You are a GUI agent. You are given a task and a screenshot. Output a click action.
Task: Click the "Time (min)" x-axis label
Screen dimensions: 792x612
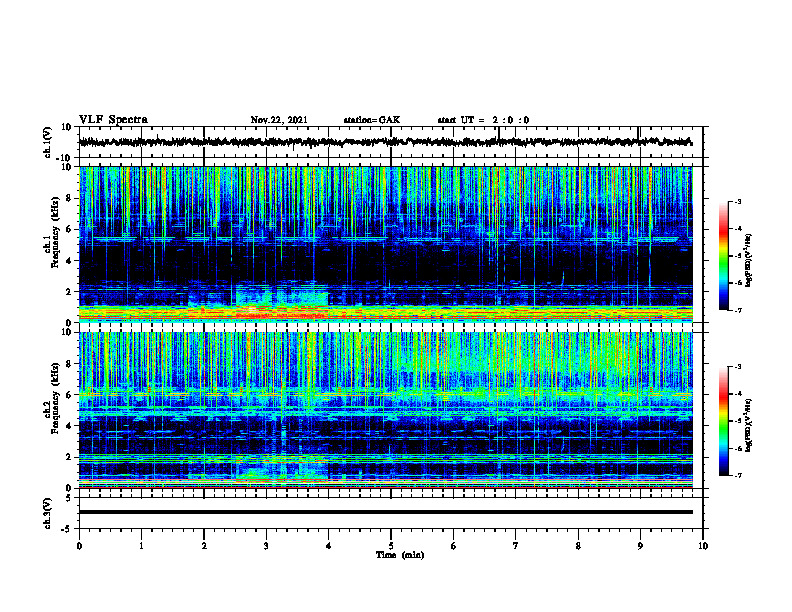pos(400,555)
